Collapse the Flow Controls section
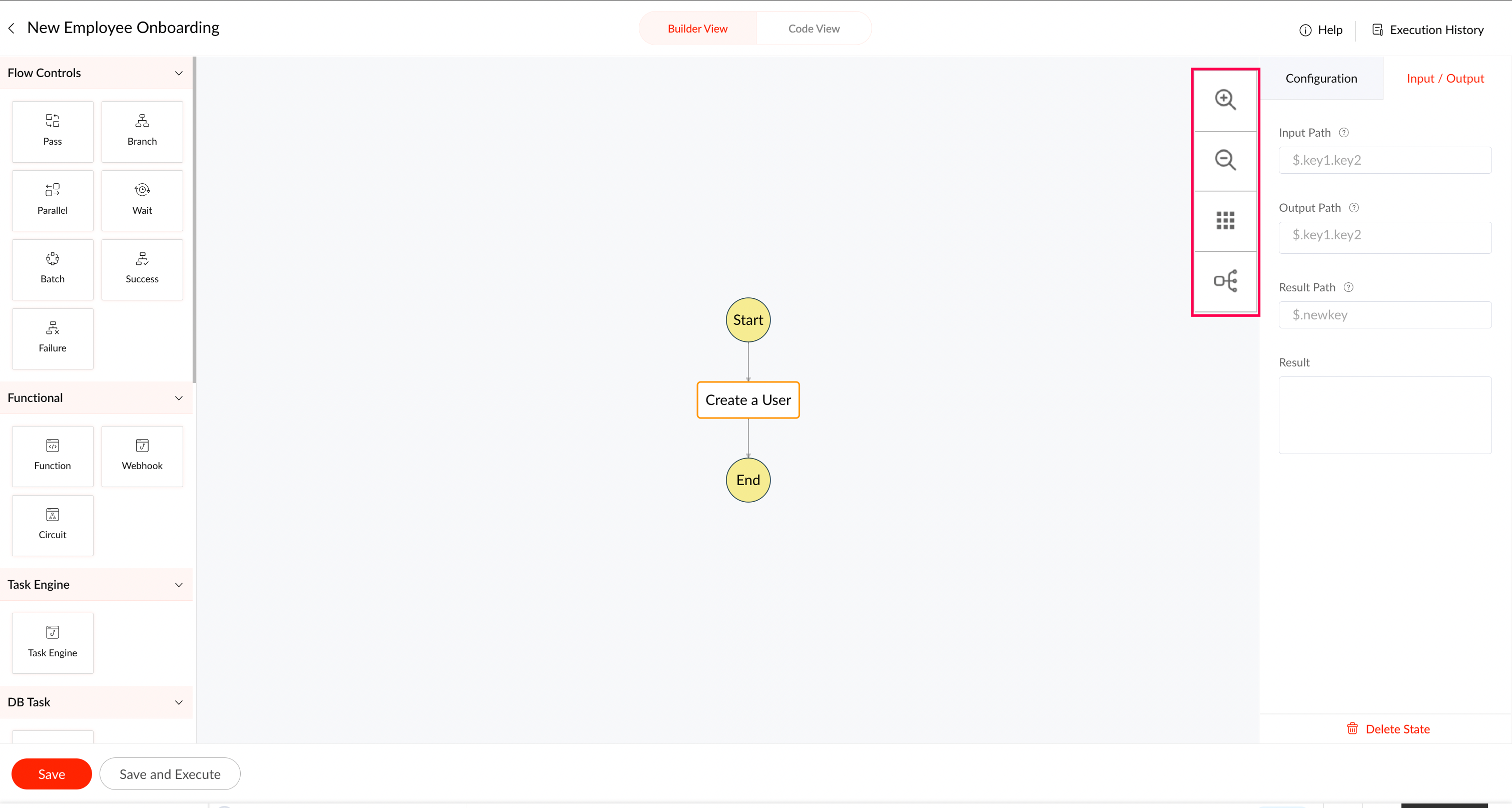The image size is (1512, 808). [179, 73]
